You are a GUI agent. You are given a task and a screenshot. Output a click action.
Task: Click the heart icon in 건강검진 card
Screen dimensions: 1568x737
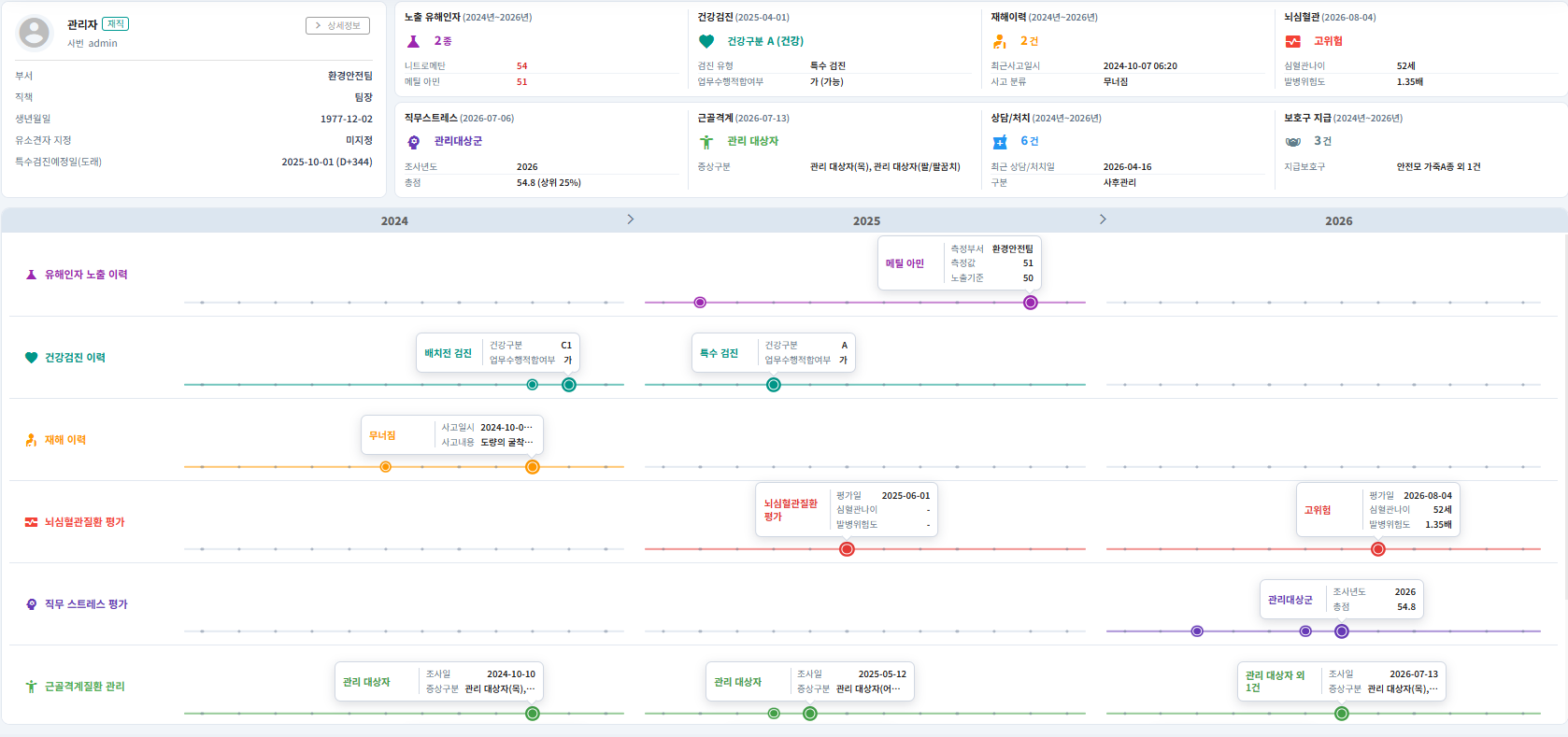point(706,41)
